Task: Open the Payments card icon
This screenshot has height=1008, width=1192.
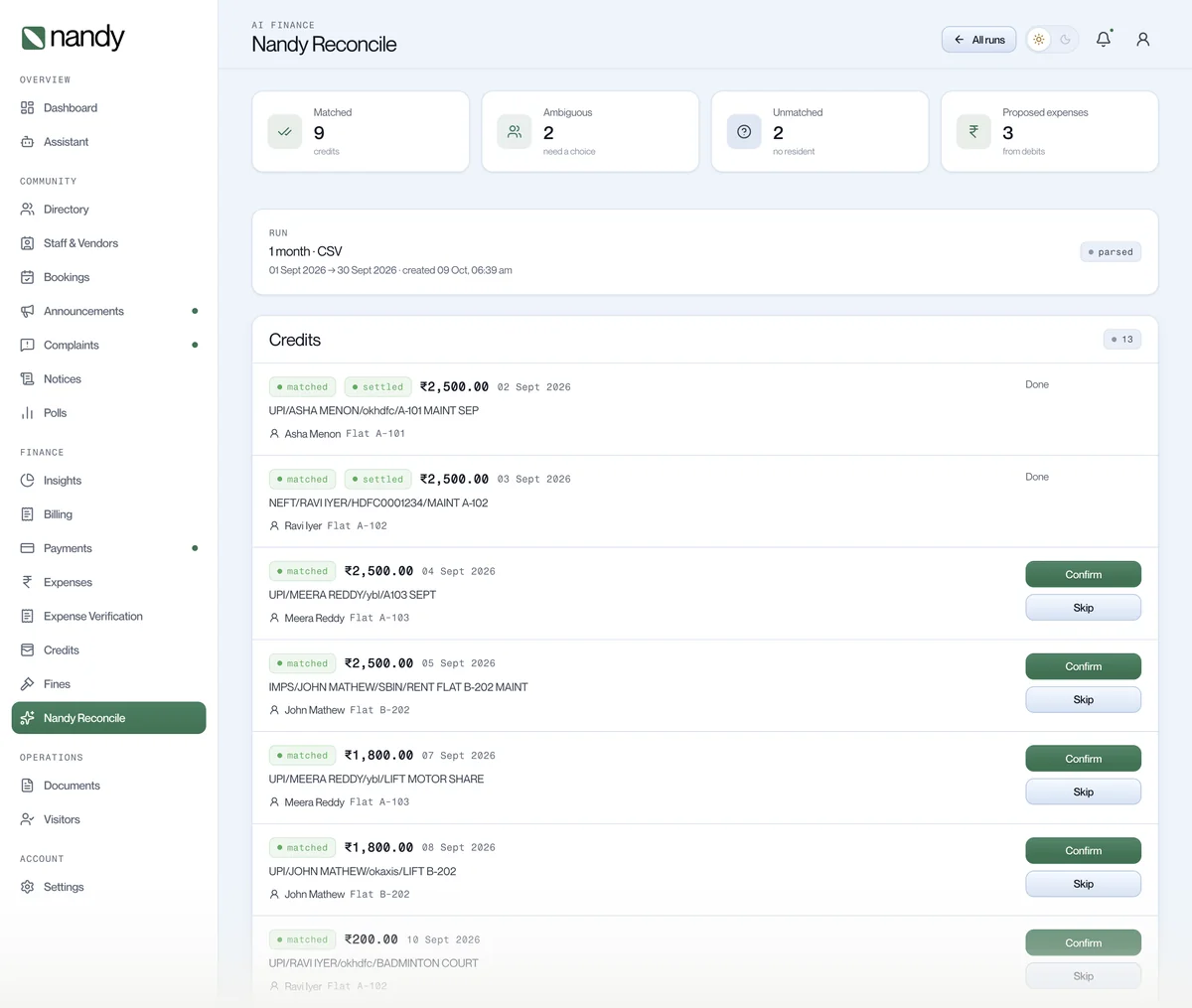Action: click(27, 548)
